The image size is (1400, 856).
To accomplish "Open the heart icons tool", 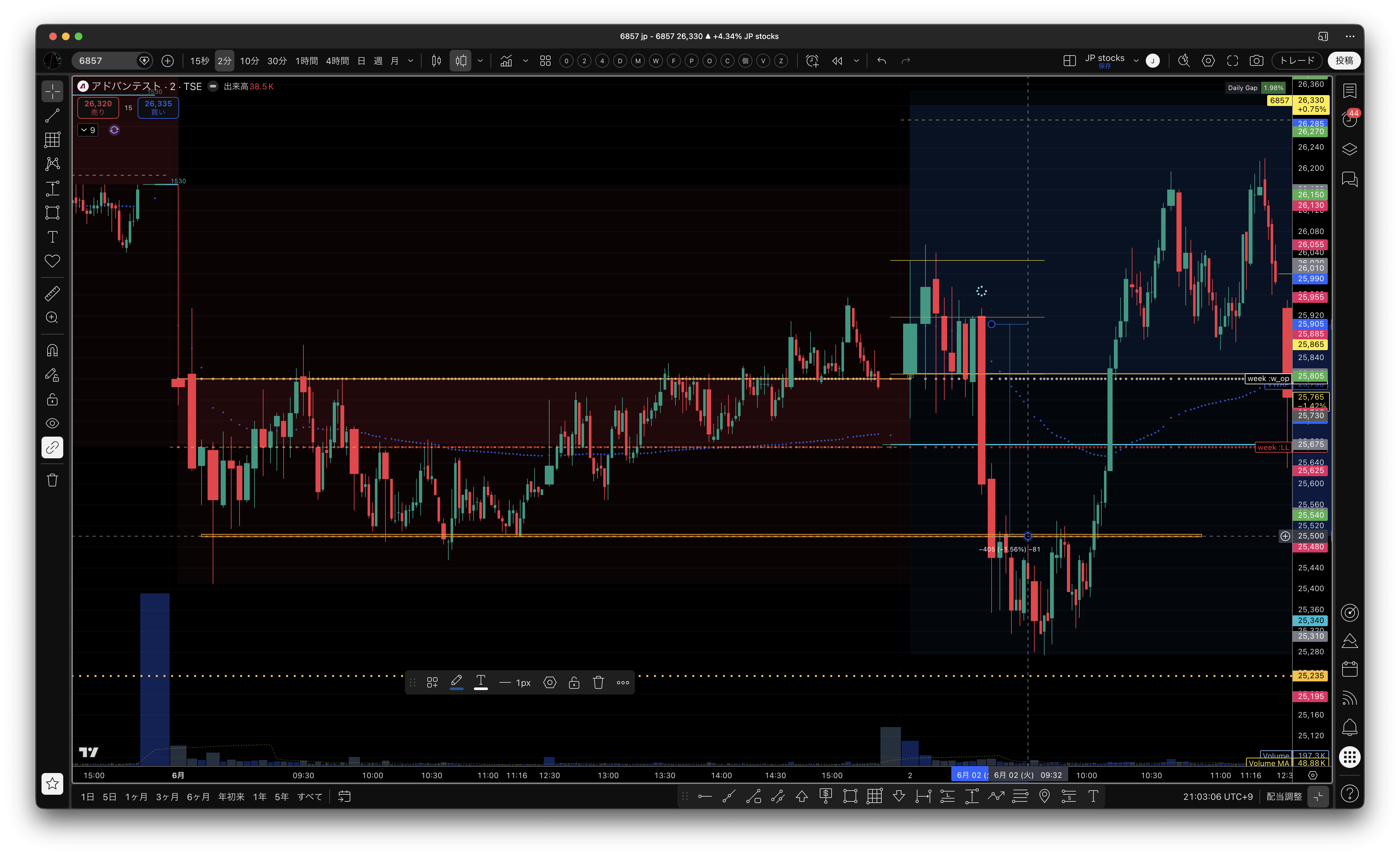I will (52, 261).
